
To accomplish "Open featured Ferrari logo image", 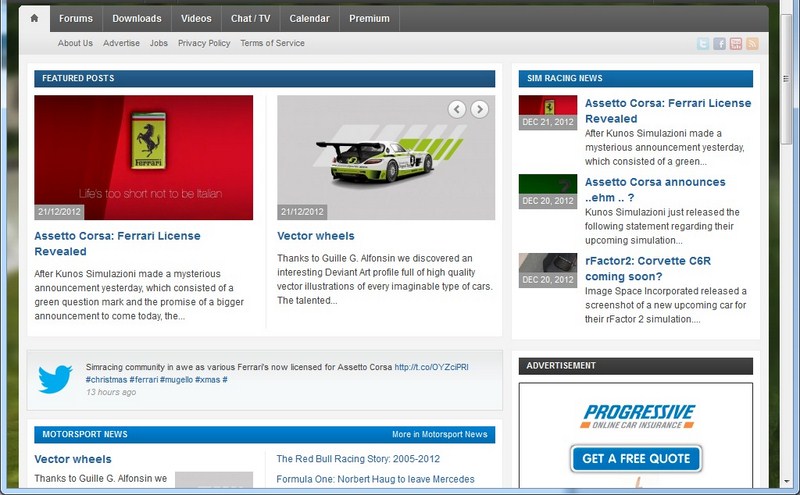I will 143,158.
